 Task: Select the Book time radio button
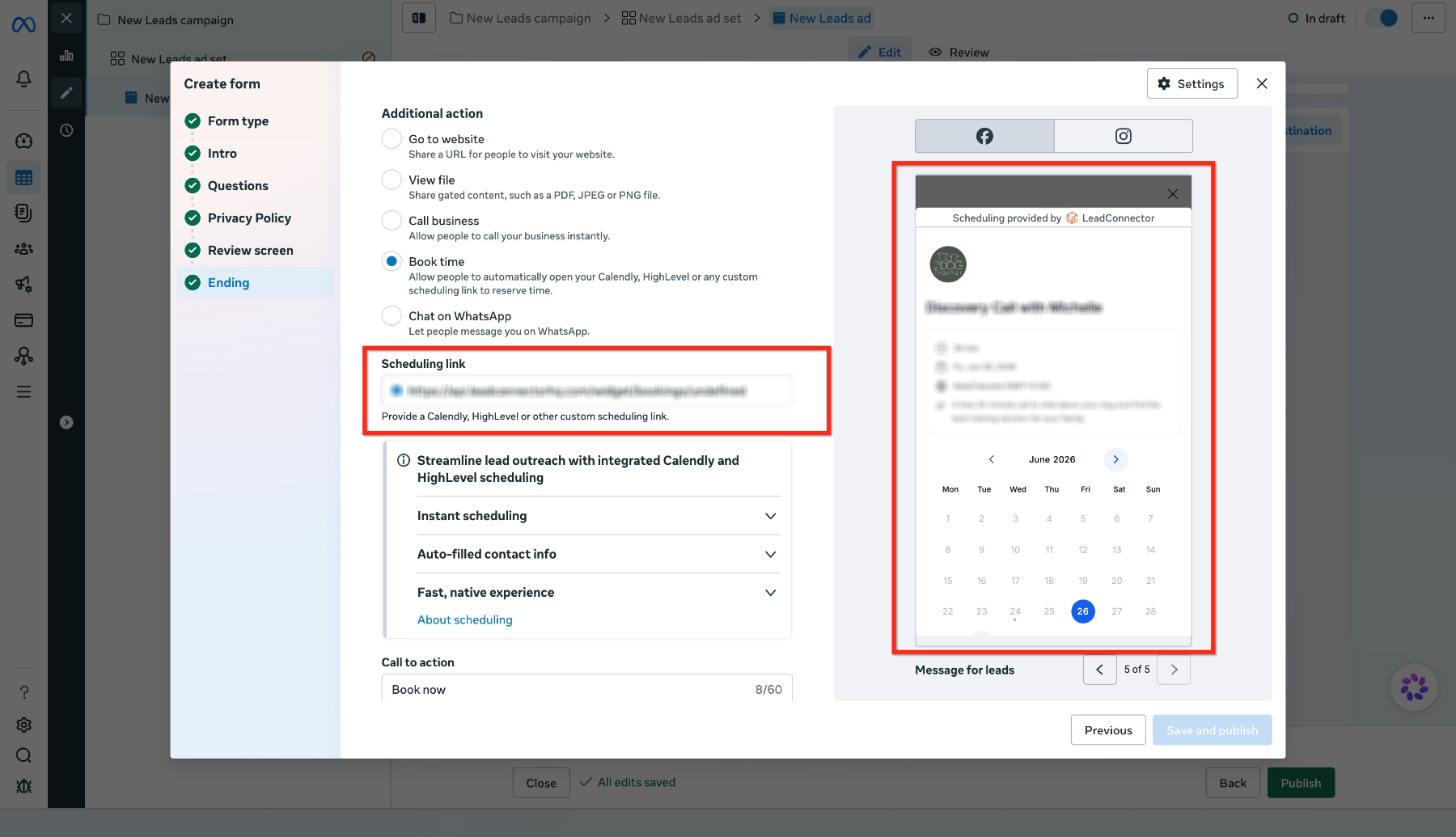tap(392, 261)
